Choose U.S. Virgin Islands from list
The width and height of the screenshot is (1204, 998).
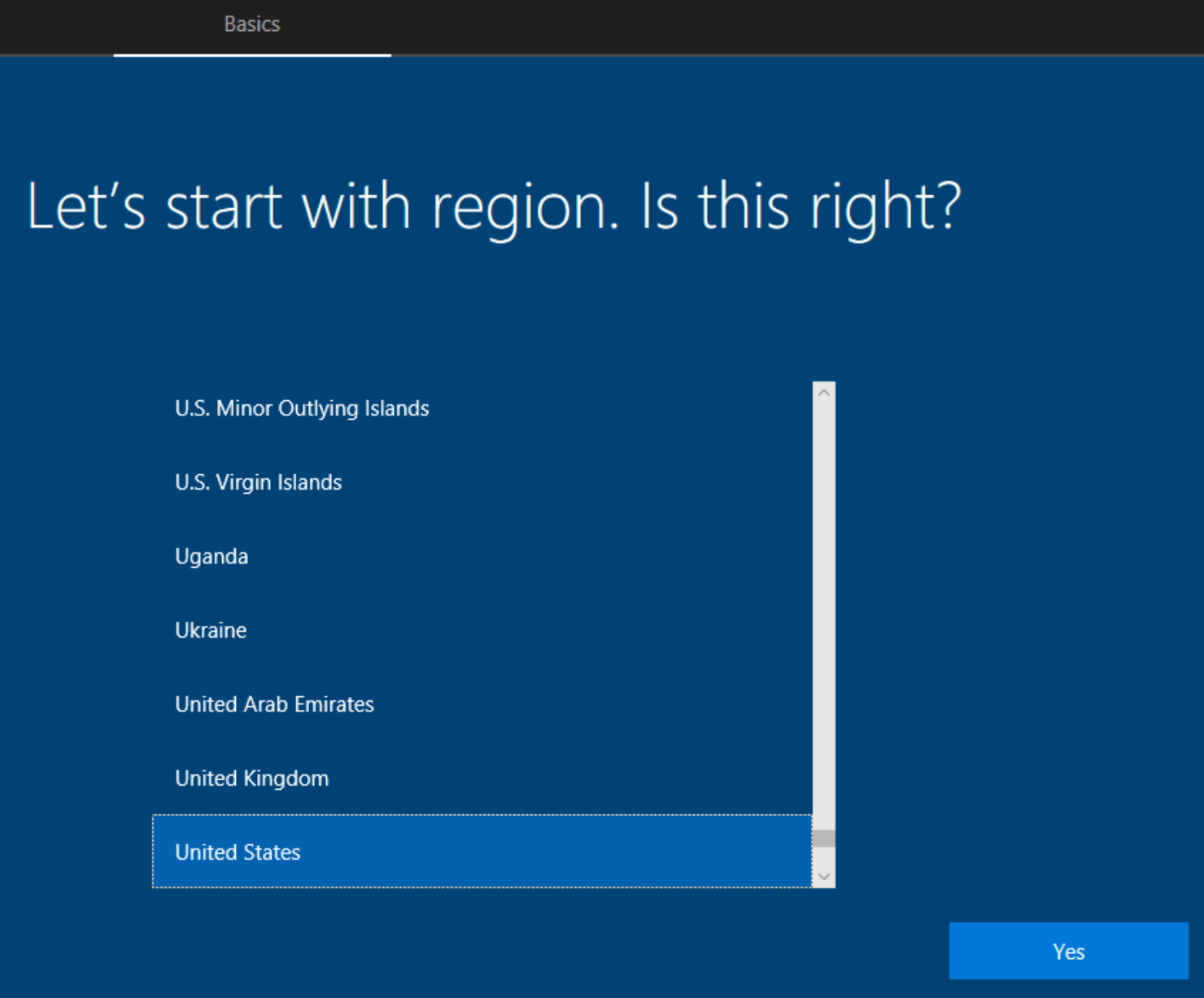(x=258, y=482)
